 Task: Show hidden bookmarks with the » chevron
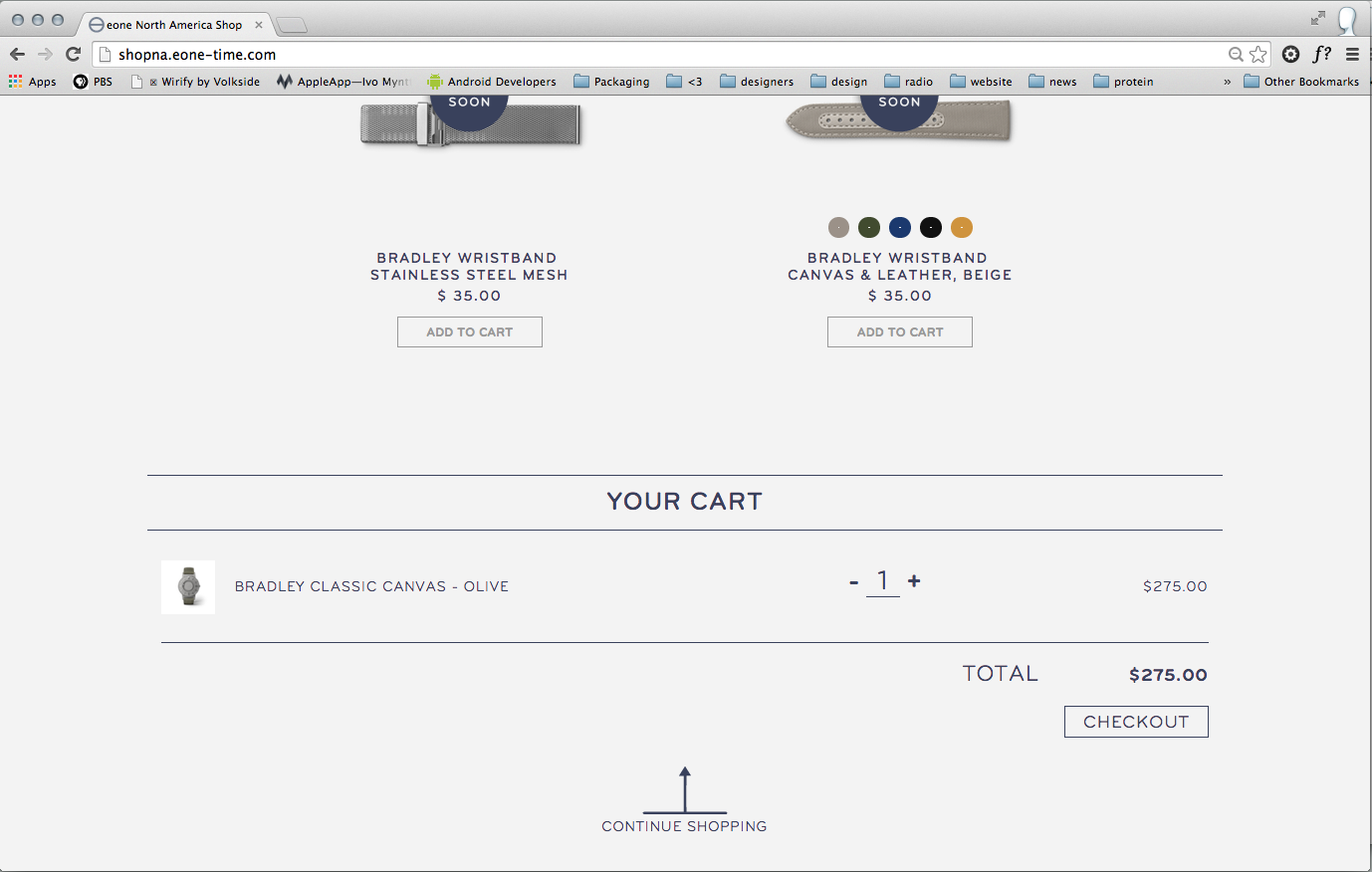(x=1227, y=82)
